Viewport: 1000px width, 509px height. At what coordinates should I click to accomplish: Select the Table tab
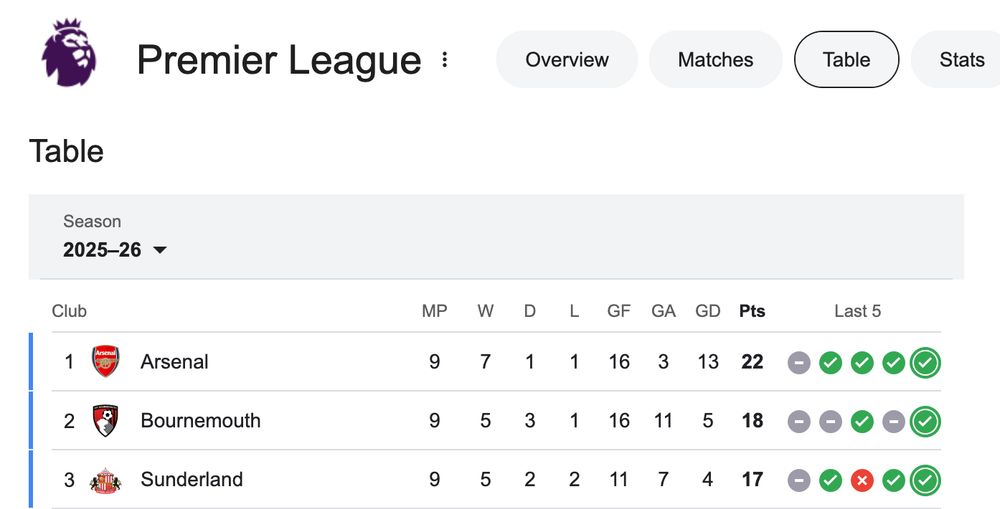pyautogui.click(x=846, y=60)
